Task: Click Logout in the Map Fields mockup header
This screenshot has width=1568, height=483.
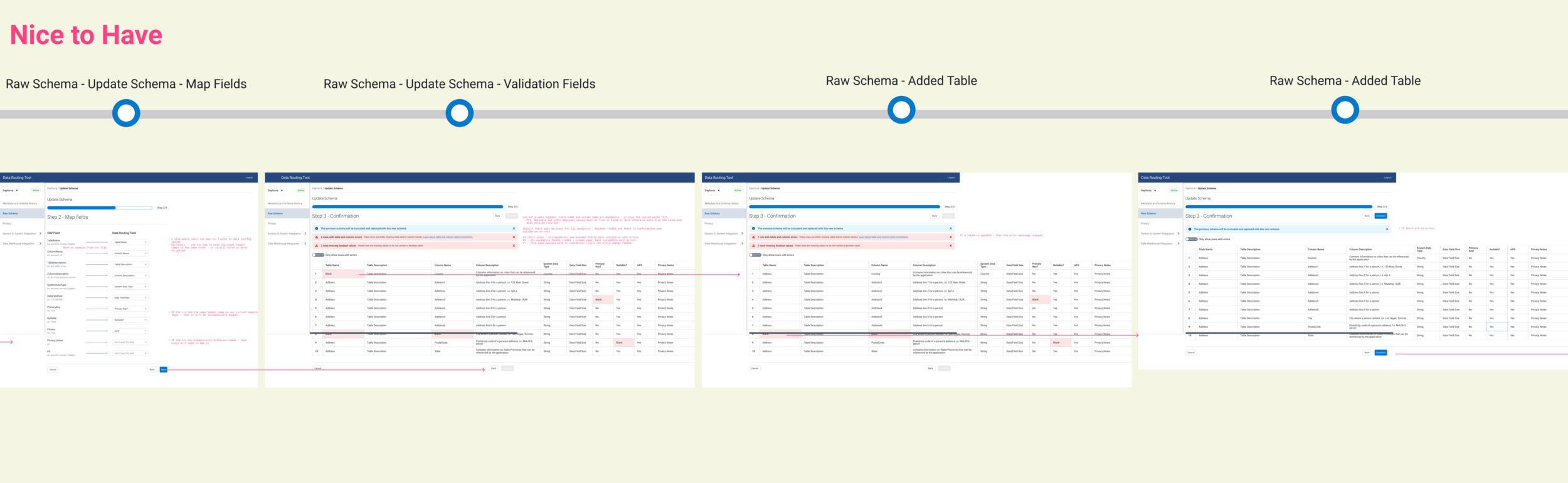Action: 249,178
